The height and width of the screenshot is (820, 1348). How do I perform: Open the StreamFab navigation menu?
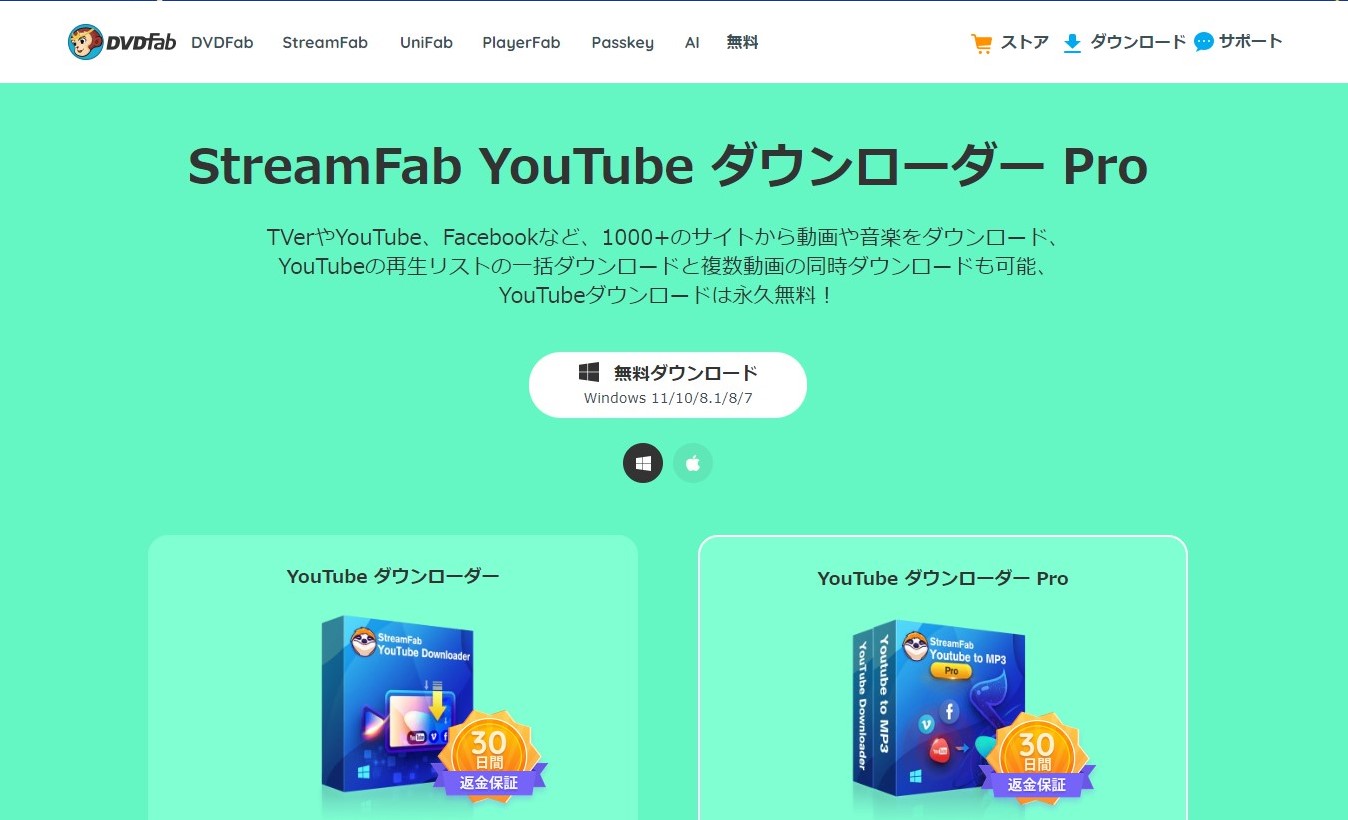pyautogui.click(x=325, y=42)
